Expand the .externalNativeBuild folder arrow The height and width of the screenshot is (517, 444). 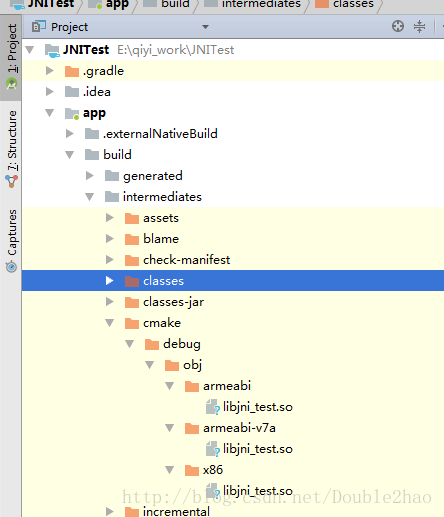(70, 134)
